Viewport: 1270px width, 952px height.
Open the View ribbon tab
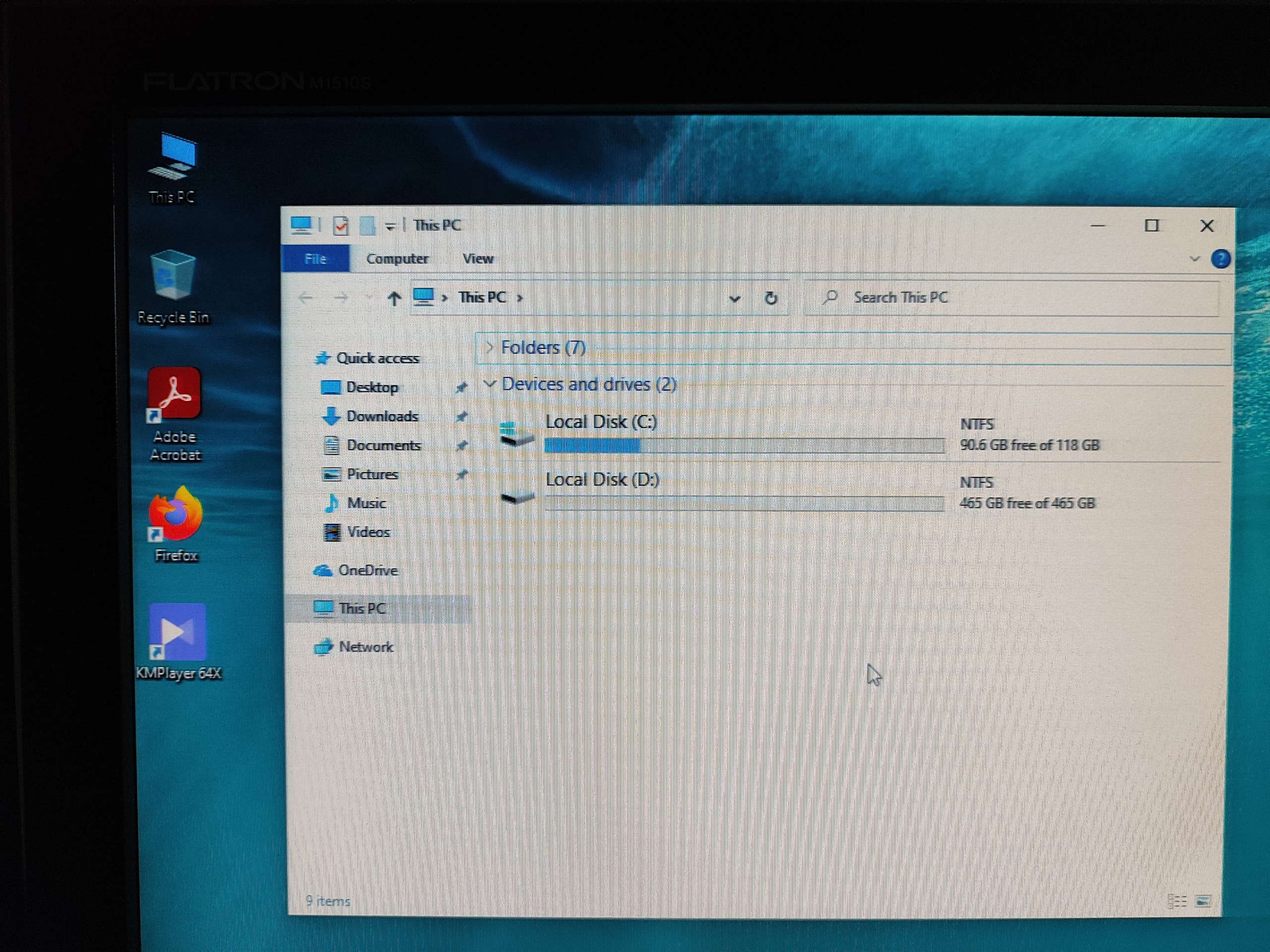pyautogui.click(x=478, y=259)
